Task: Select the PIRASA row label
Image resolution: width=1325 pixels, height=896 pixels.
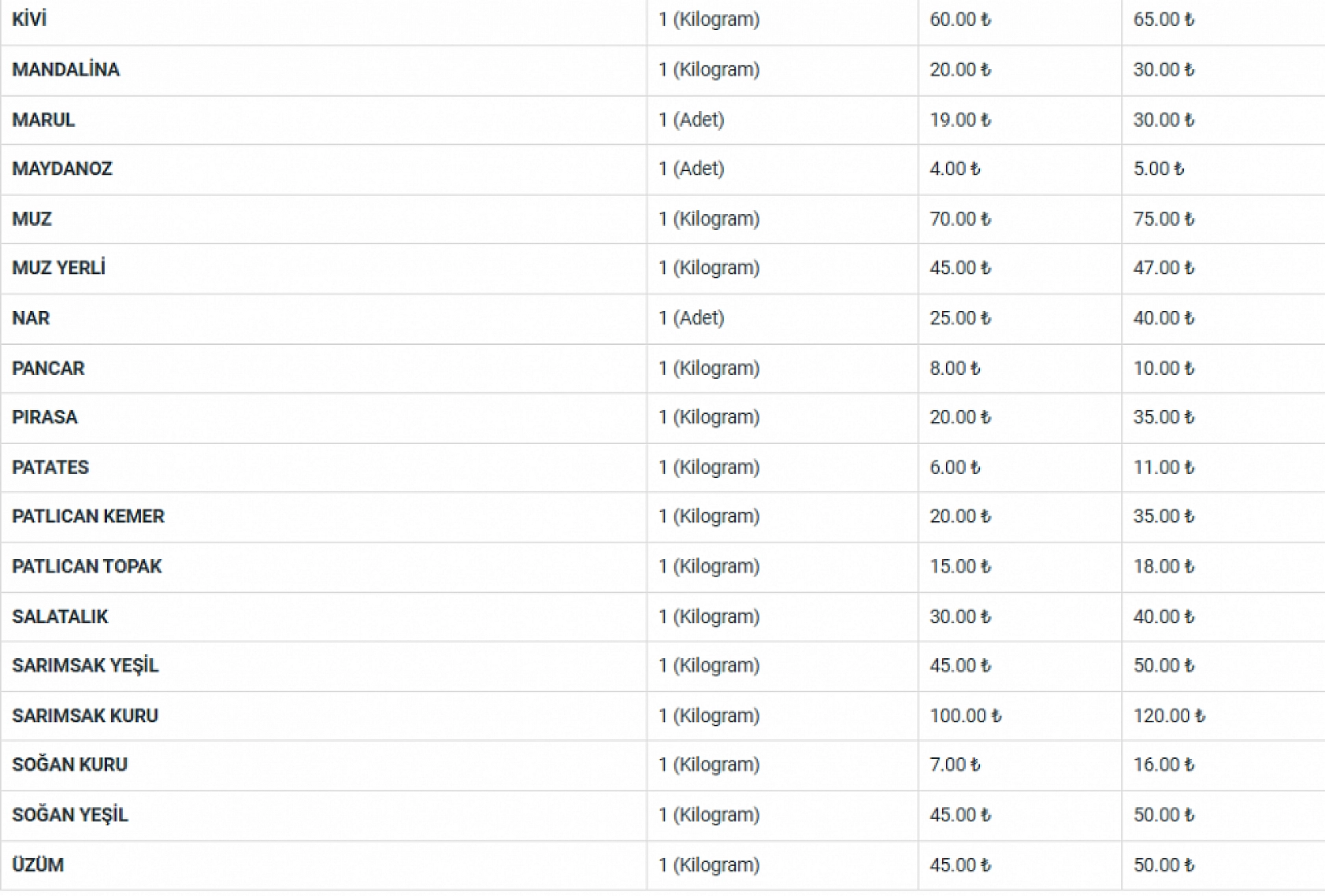Action: [x=45, y=417]
